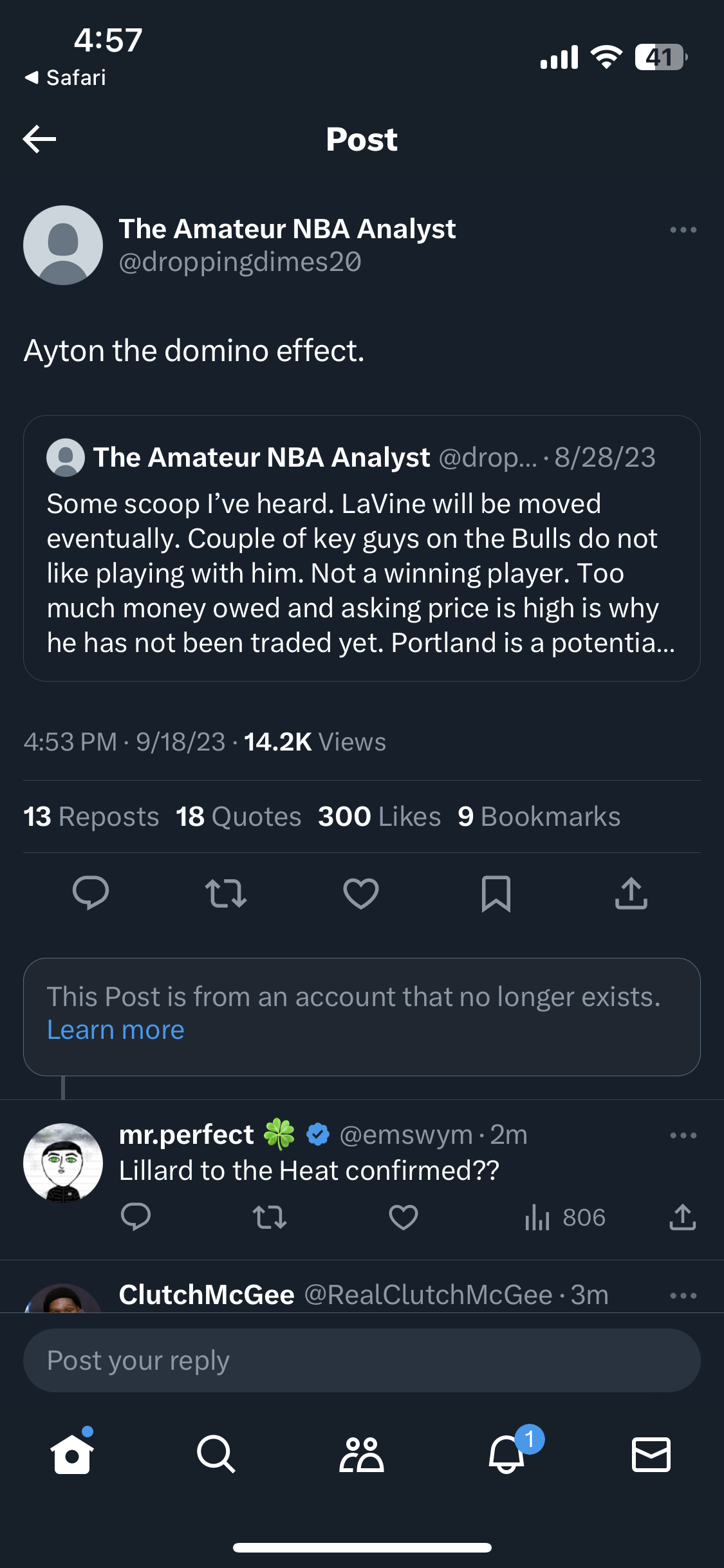Bookmark the main post
This screenshot has height=1568, width=724.
(496, 893)
